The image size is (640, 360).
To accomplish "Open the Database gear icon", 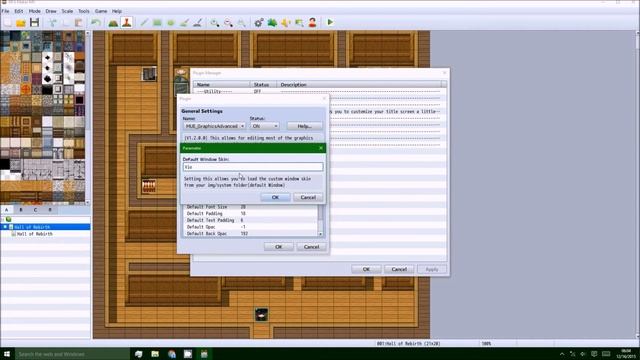I will (258, 22).
